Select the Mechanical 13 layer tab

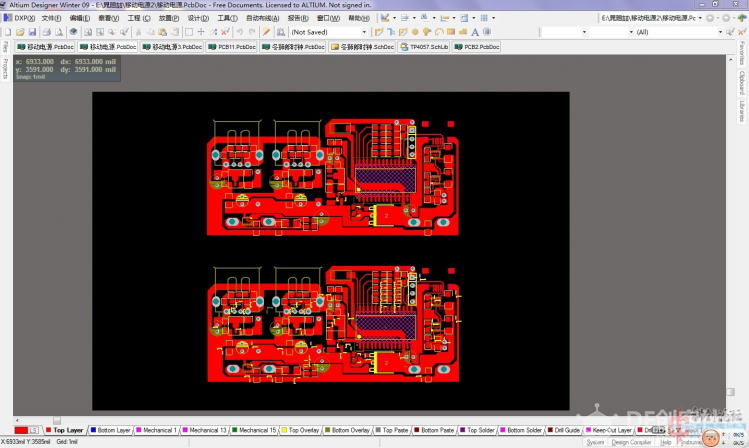click(204, 430)
